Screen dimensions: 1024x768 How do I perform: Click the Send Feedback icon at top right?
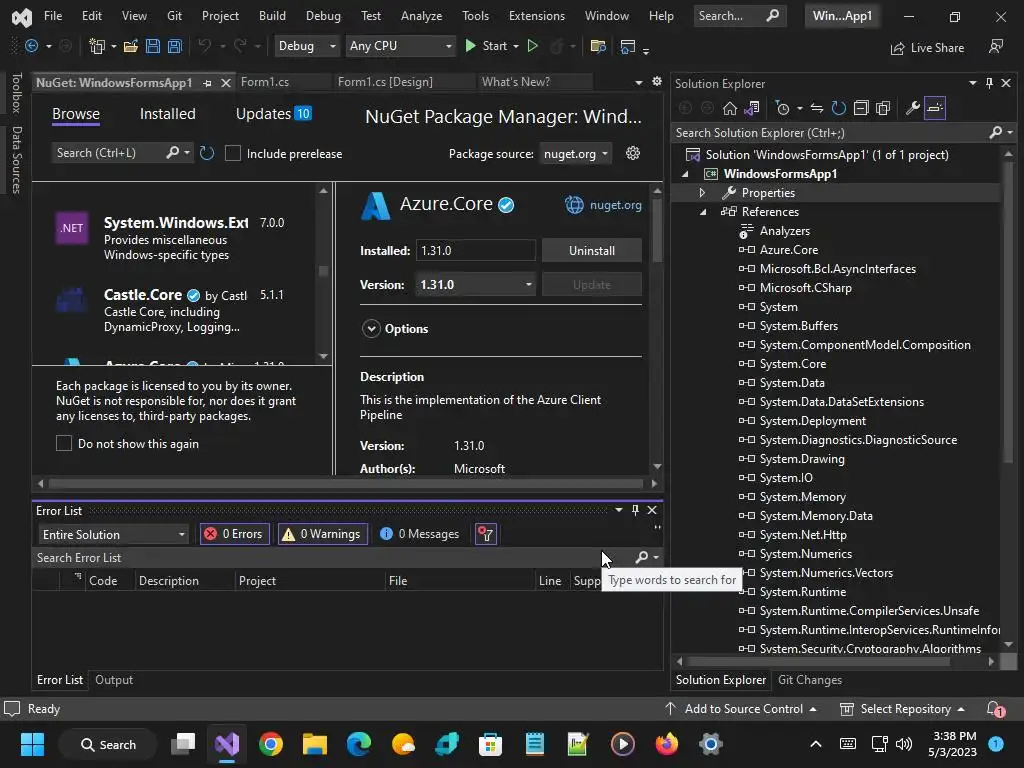pos(996,47)
